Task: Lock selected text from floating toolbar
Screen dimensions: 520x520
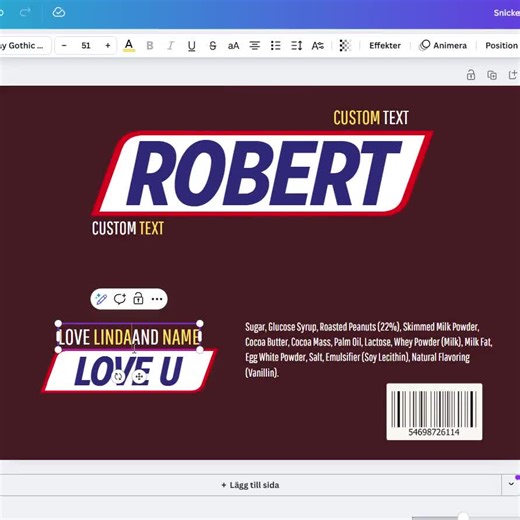Action: pos(138,298)
